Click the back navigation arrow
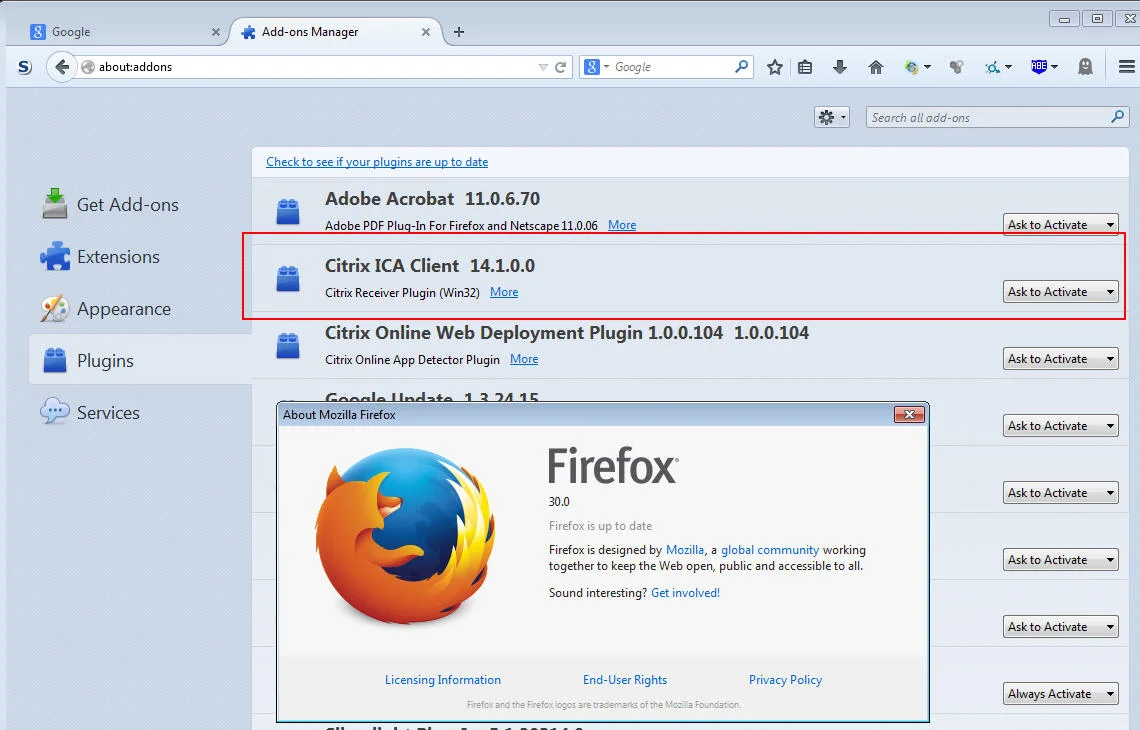The height and width of the screenshot is (730, 1140). pos(62,67)
